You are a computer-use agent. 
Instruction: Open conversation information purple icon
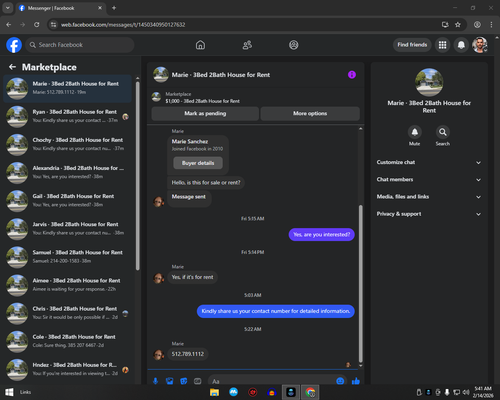pyautogui.click(x=352, y=75)
